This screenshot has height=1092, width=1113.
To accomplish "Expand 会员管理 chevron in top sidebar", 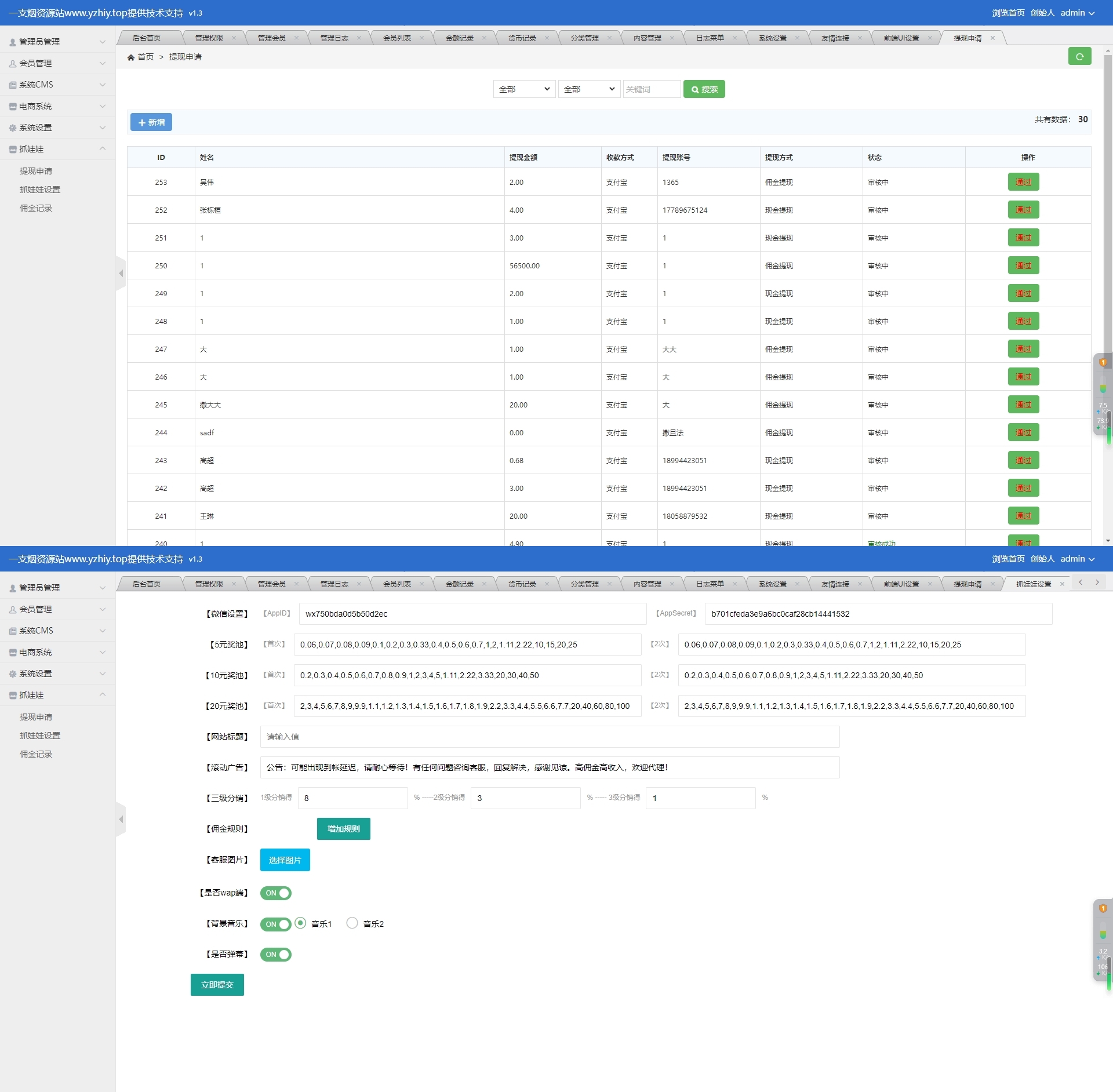I will (x=103, y=63).
